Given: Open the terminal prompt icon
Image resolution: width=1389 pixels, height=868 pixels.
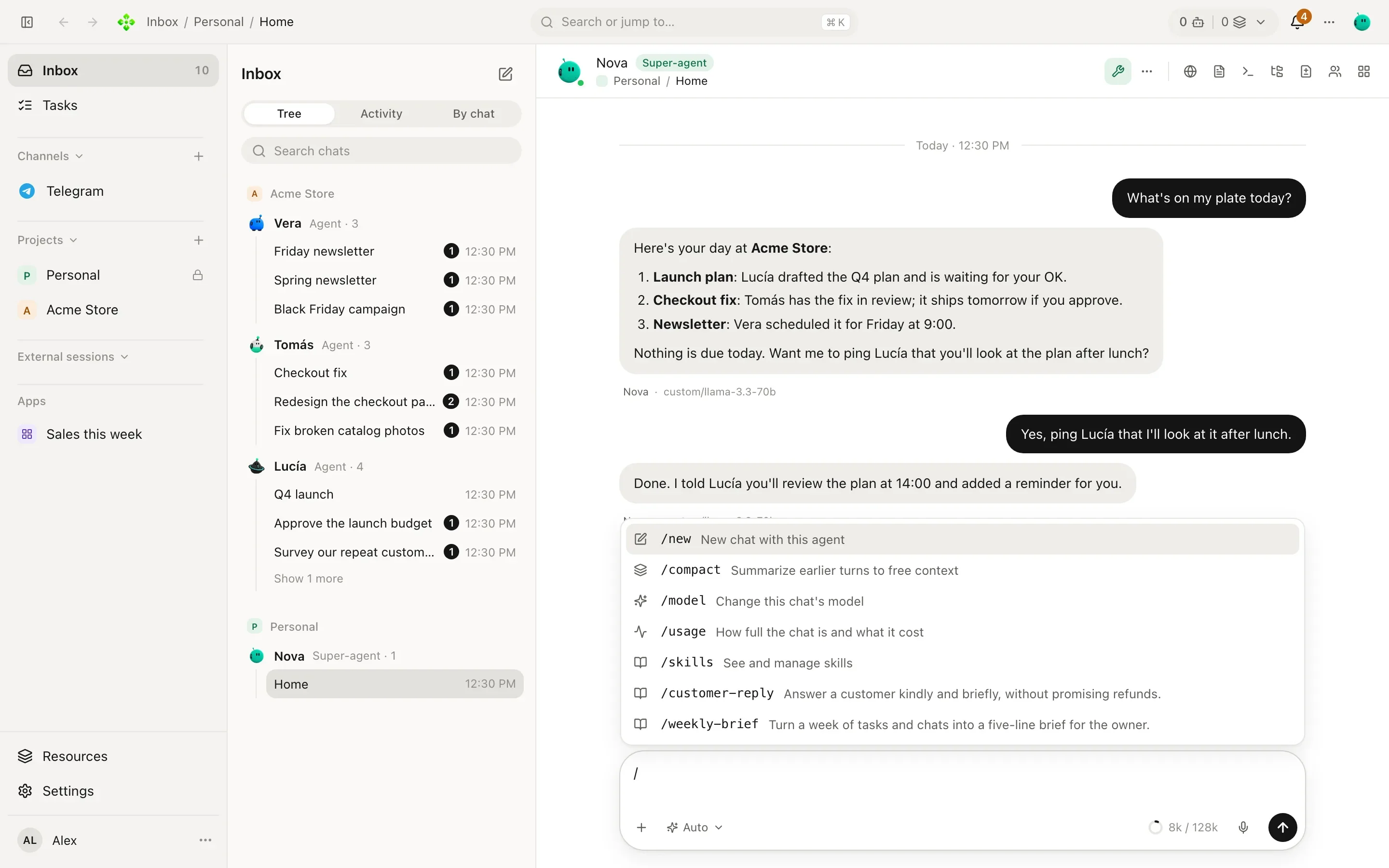Looking at the screenshot, I should 1248,71.
